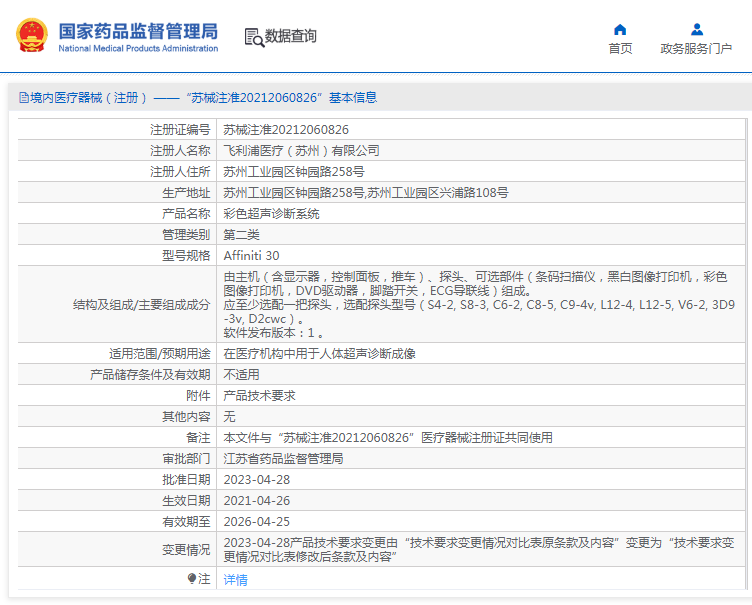This screenshot has width=752, height=605.
Task: Click the approval date 2023-04-28 cell
Action: click(x=256, y=480)
